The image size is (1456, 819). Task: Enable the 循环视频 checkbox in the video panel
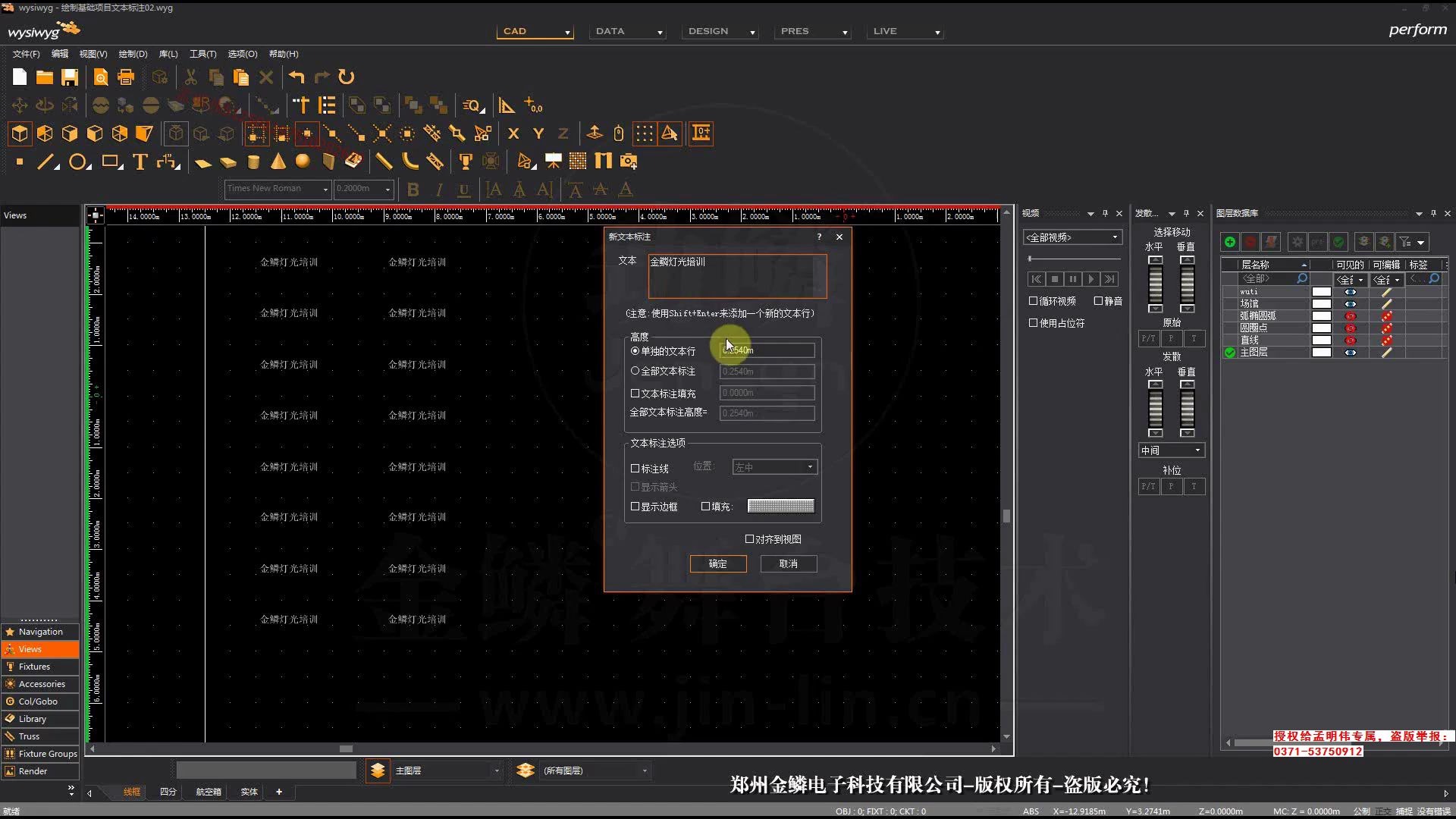pos(1034,300)
